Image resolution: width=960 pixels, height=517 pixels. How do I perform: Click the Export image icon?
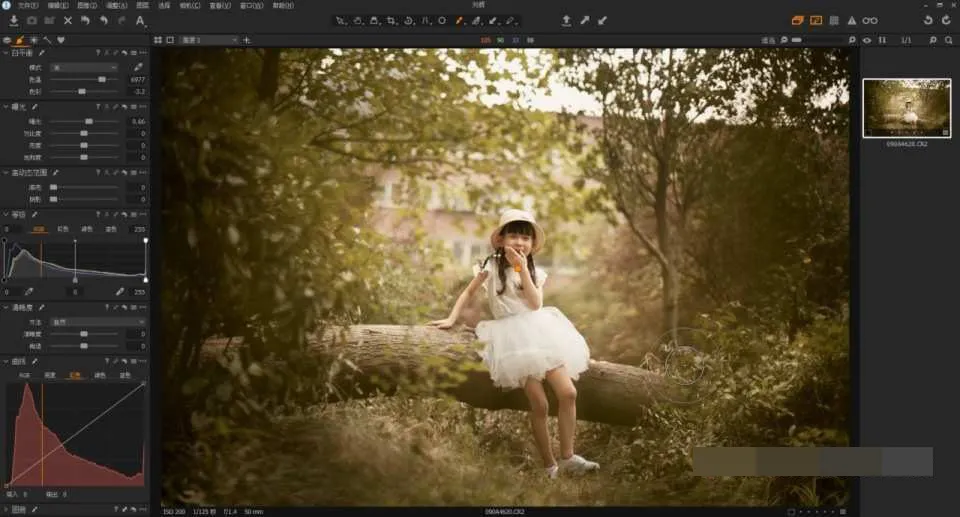tap(566, 21)
